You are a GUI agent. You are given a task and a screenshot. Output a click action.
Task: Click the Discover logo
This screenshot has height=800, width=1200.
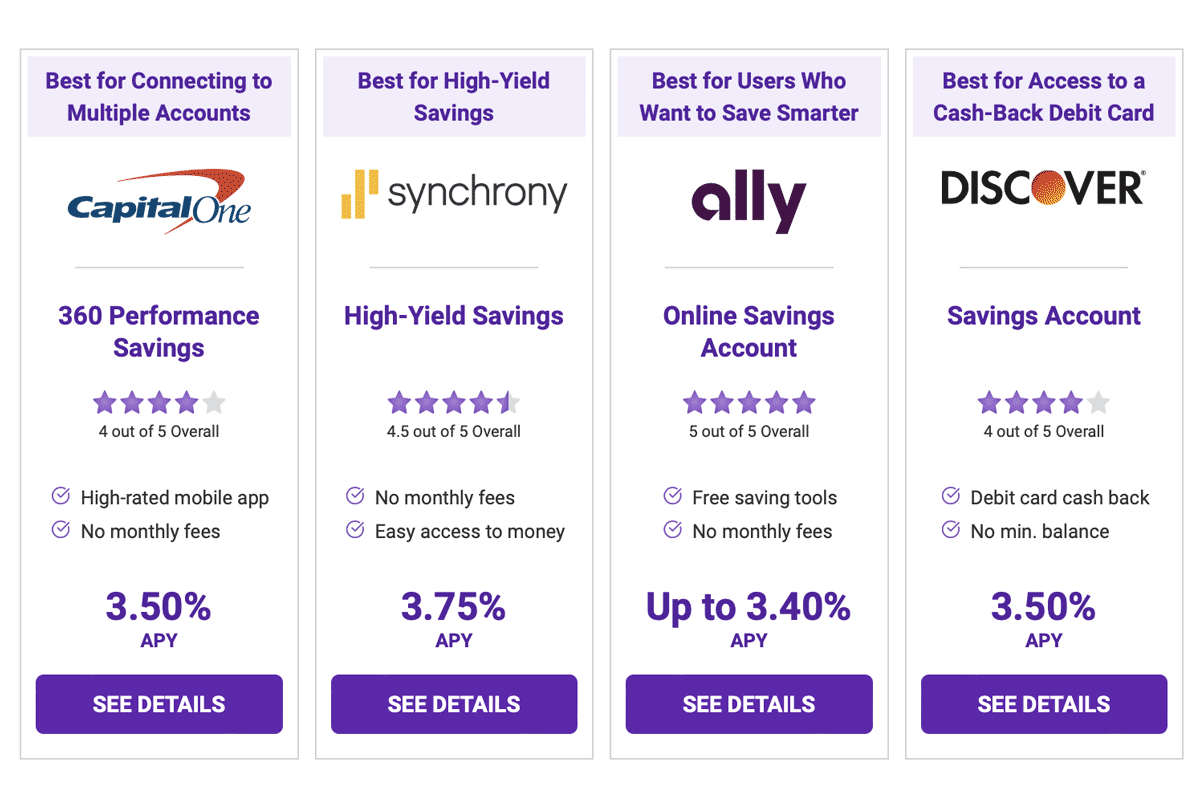pos(1043,188)
